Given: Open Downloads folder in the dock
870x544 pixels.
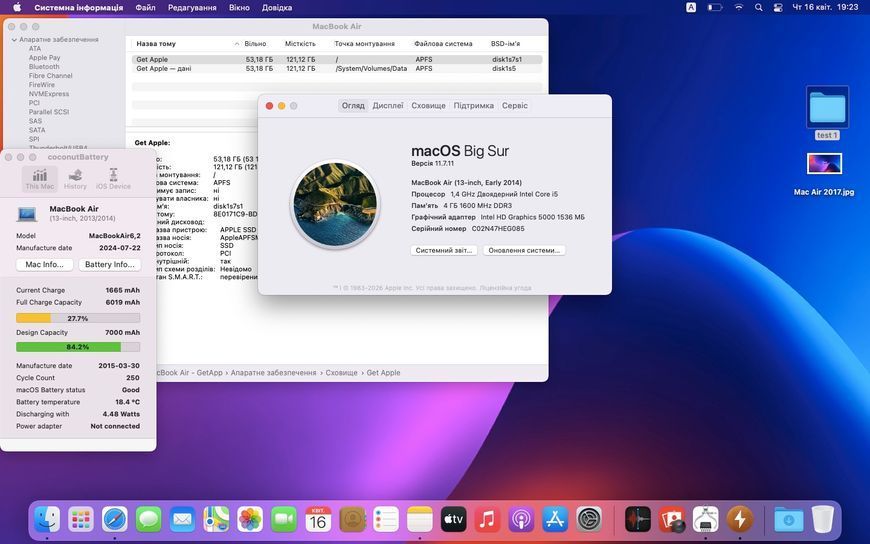Looking at the screenshot, I should tap(788, 520).
